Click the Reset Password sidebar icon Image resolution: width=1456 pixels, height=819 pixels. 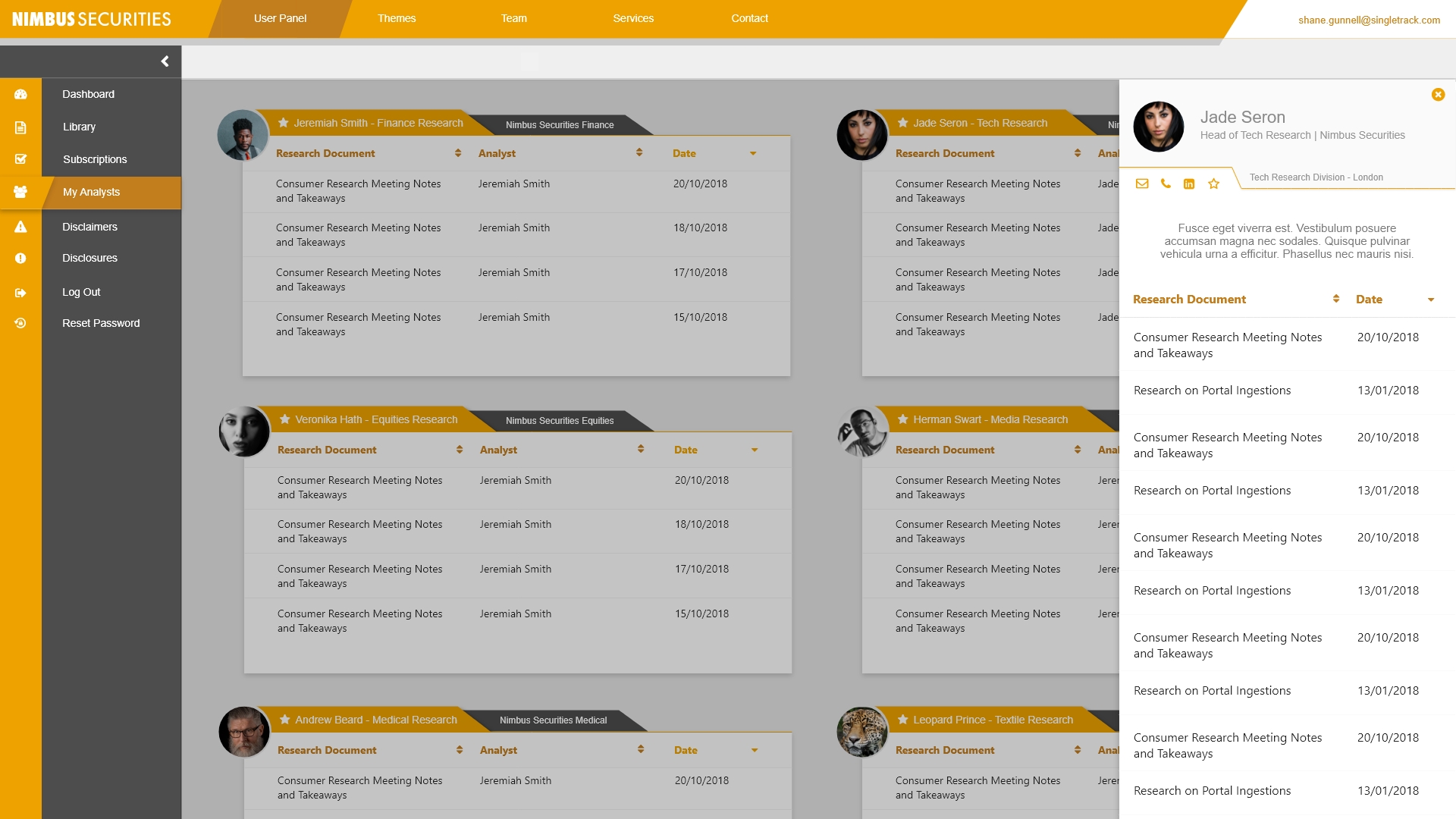coord(20,323)
